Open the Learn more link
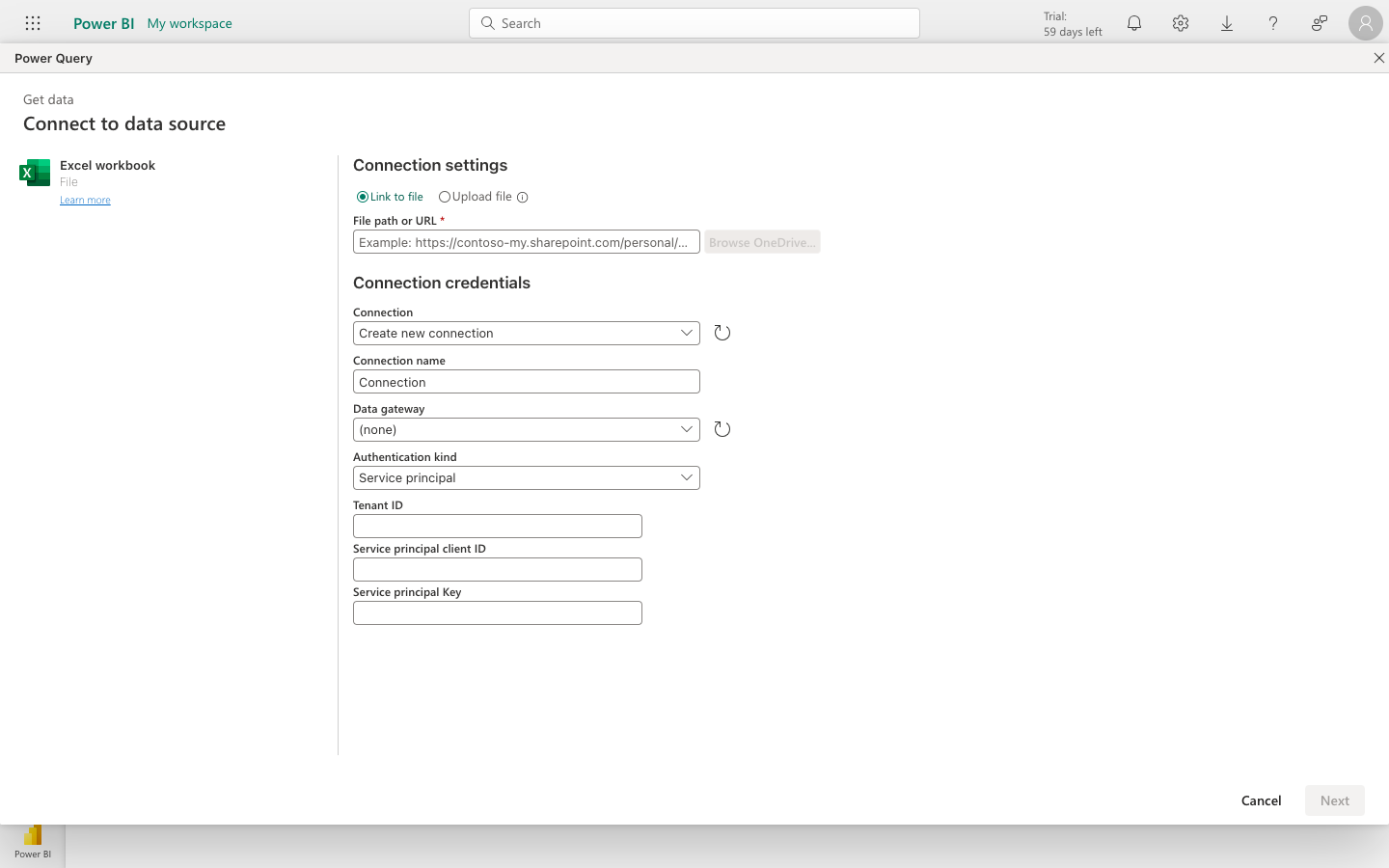The height and width of the screenshot is (868, 1389). click(x=85, y=200)
